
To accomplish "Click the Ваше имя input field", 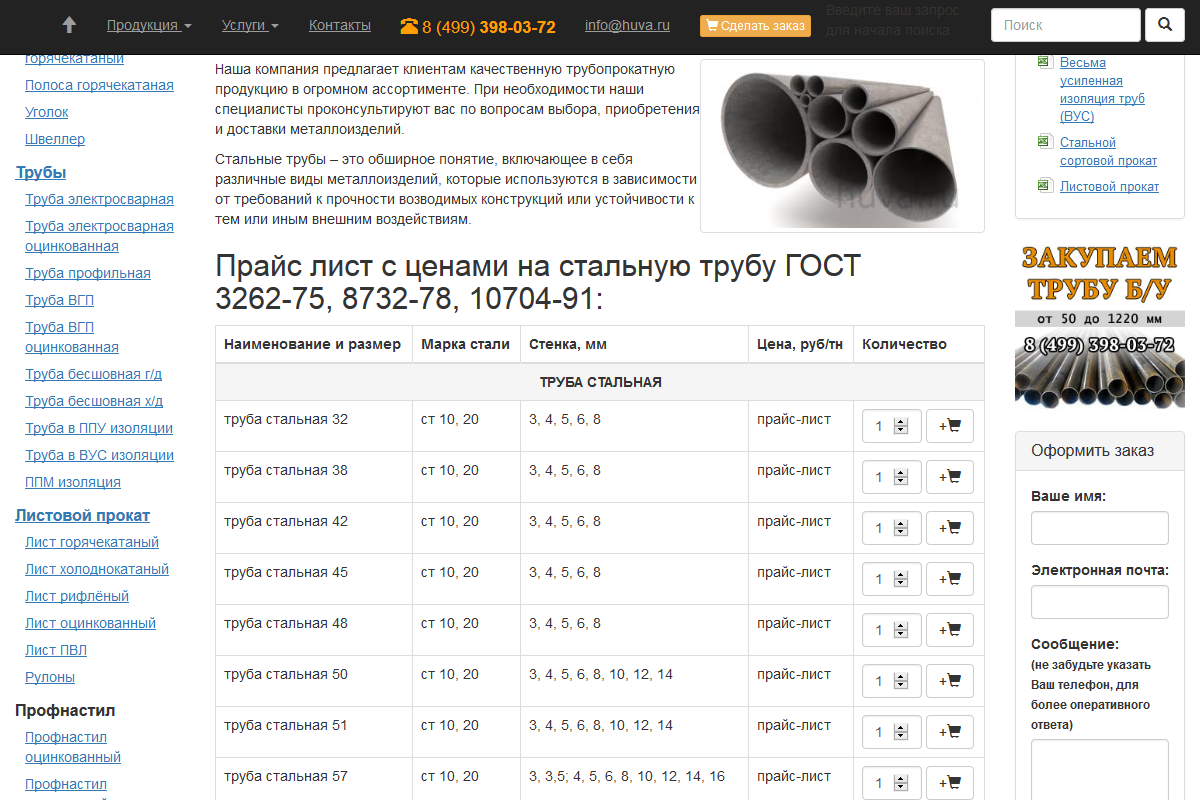I will pos(1099,528).
